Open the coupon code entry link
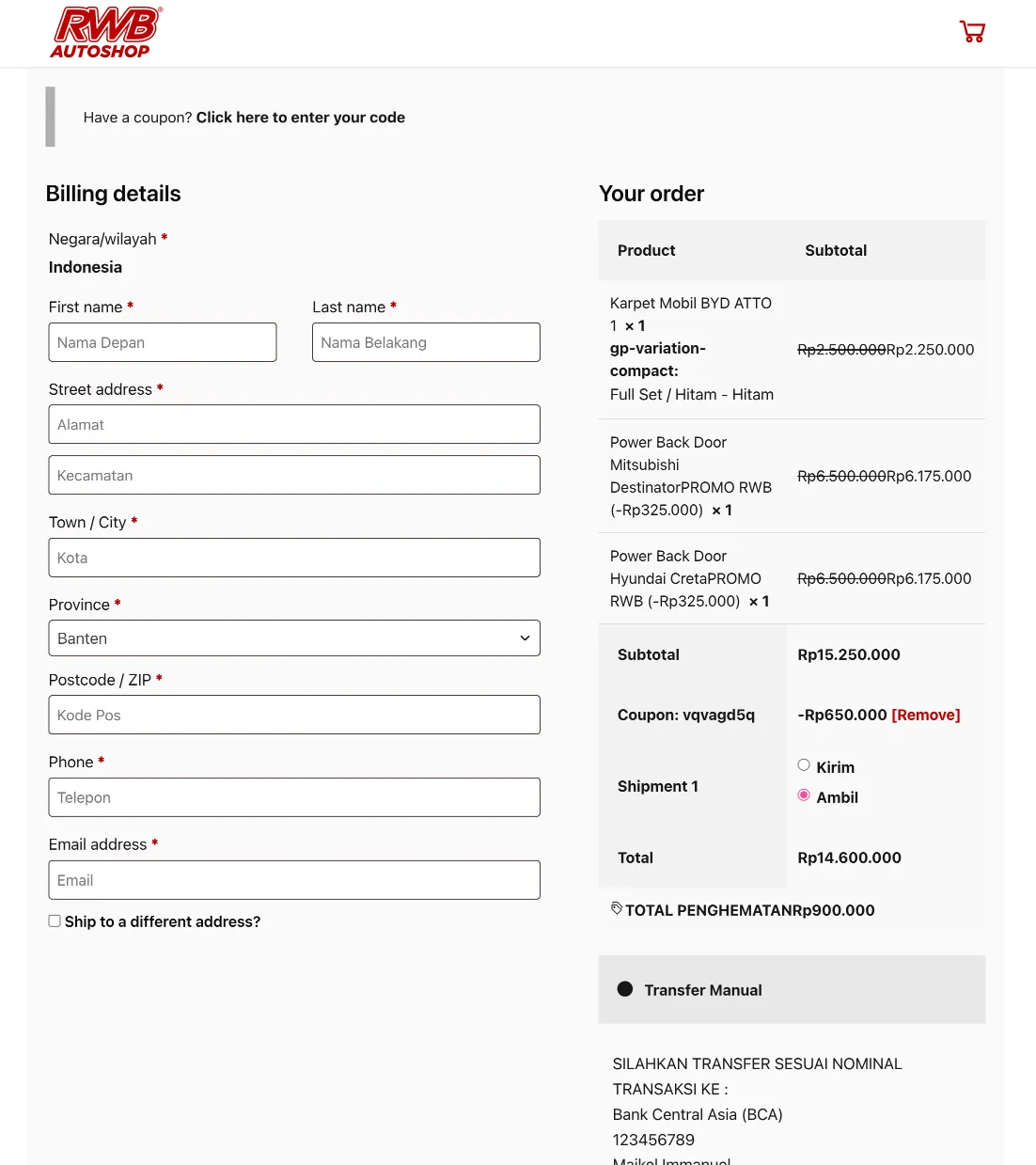The width and height of the screenshot is (1036, 1165). click(x=300, y=117)
